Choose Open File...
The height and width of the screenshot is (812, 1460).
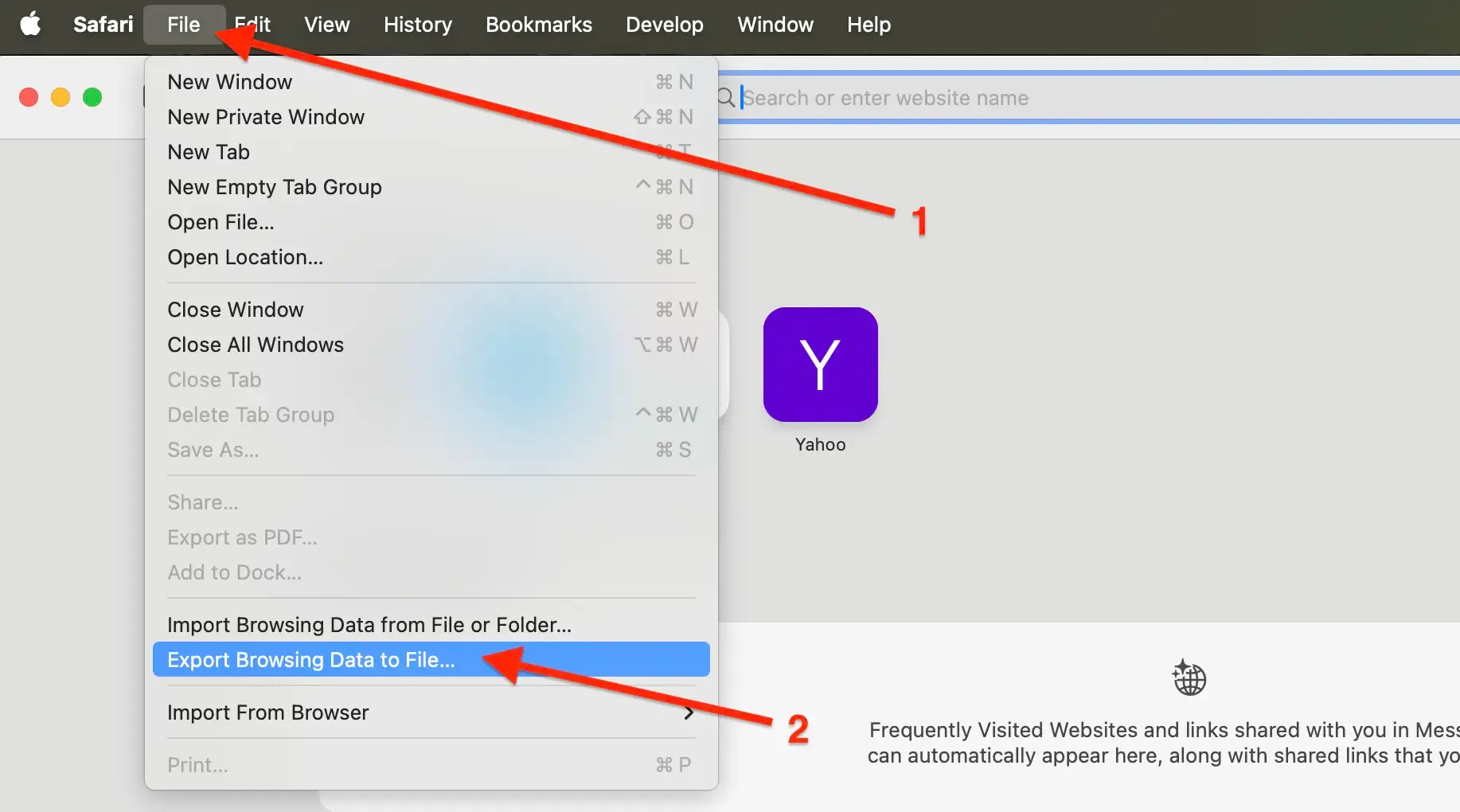coord(431,222)
